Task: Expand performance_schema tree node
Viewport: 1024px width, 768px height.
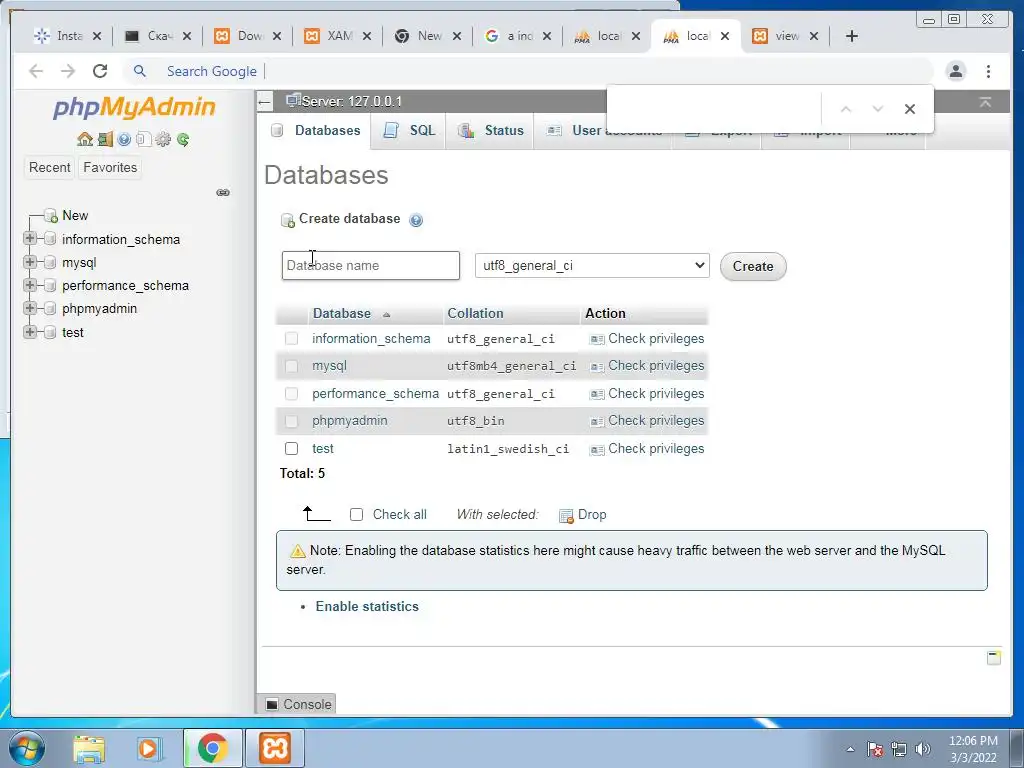Action: point(29,285)
